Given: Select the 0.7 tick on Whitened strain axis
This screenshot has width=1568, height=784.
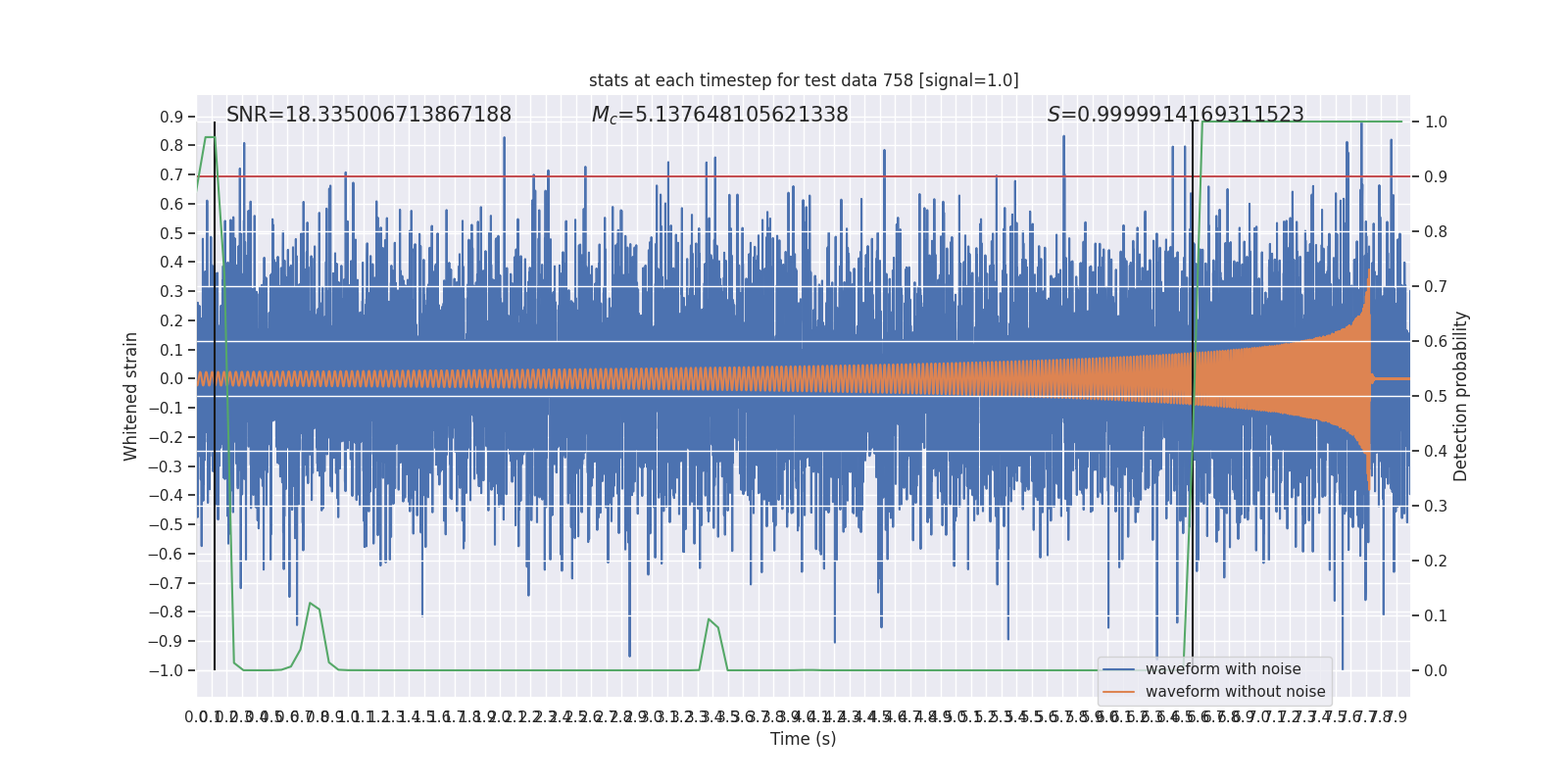Looking at the screenshot, I should click(171, 174).
